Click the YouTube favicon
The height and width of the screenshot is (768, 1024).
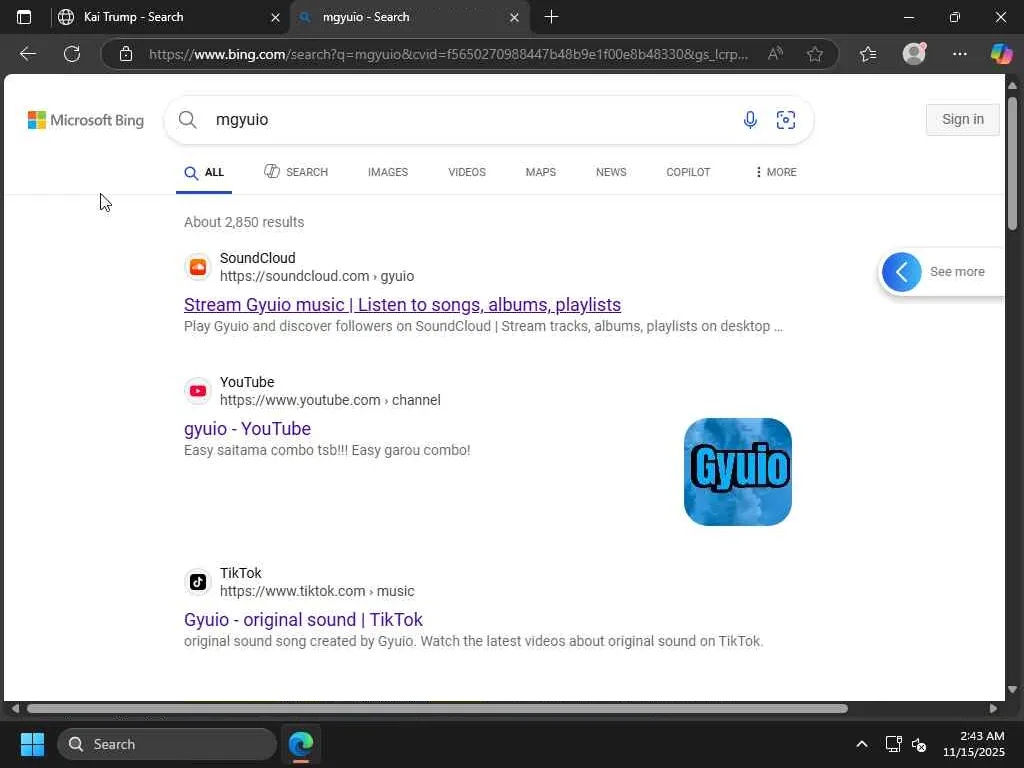198,391
